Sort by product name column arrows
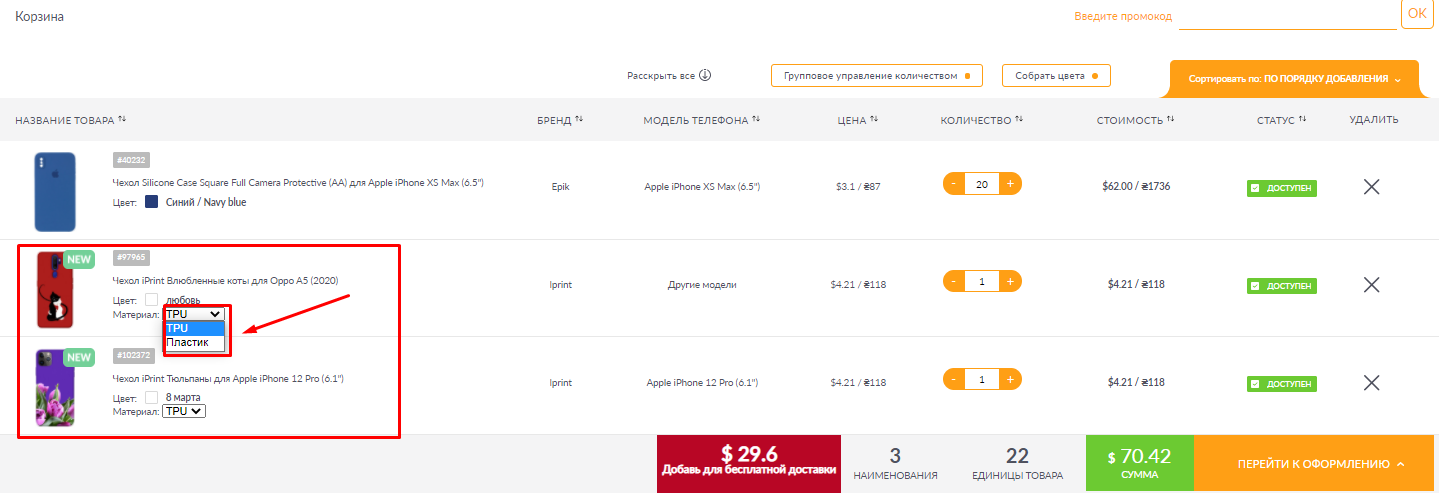This screenshot has height=493, width=1439. 122,120
